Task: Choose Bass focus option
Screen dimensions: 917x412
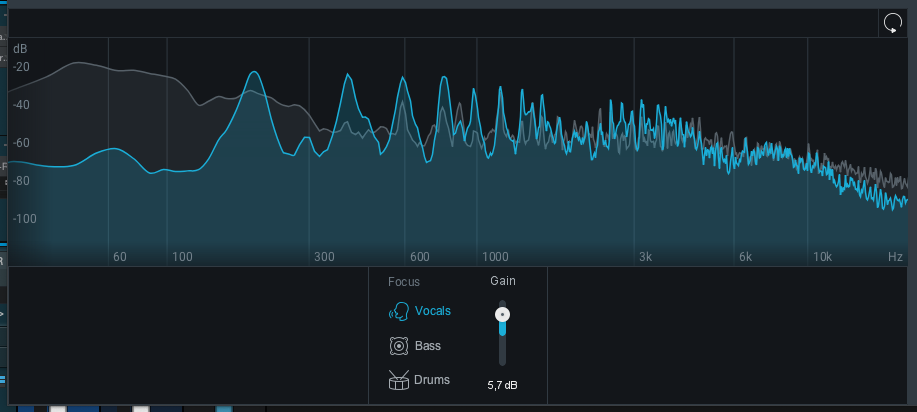Action: tap(428, 346)
